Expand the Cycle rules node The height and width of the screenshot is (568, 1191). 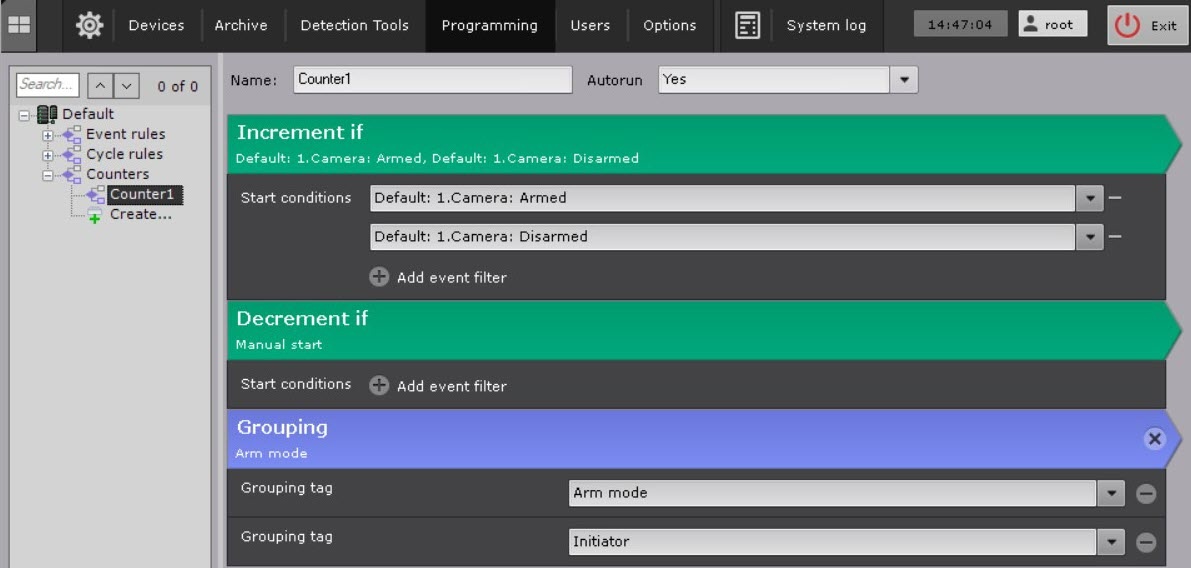pos(48,155)
